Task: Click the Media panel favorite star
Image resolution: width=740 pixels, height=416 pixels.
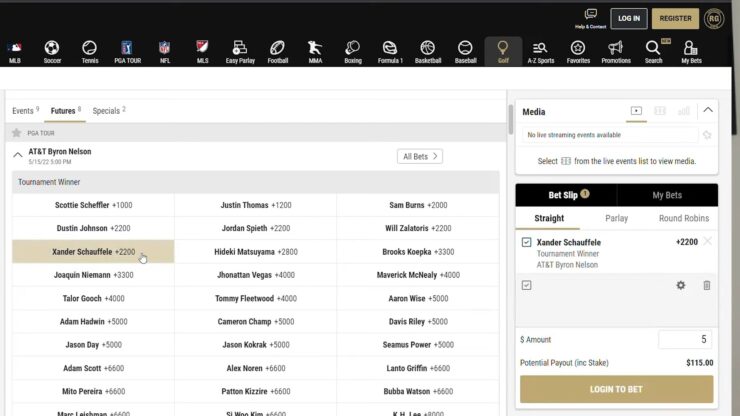Action: 706,135
